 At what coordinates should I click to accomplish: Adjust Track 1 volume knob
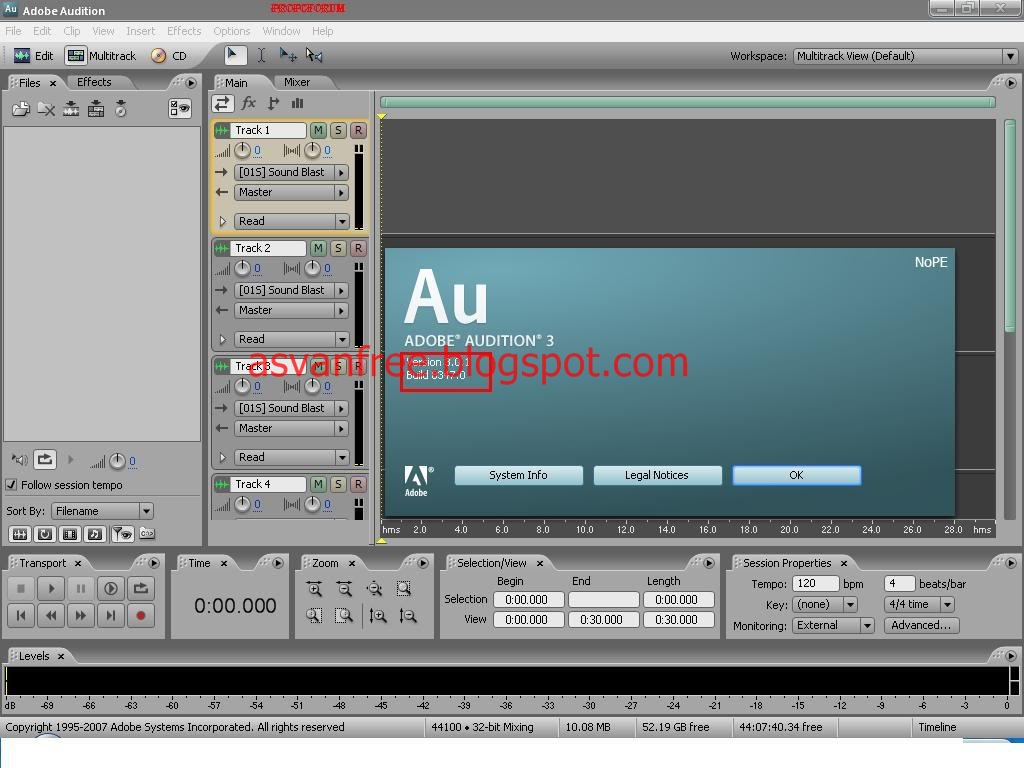click(x=242, y=151)
